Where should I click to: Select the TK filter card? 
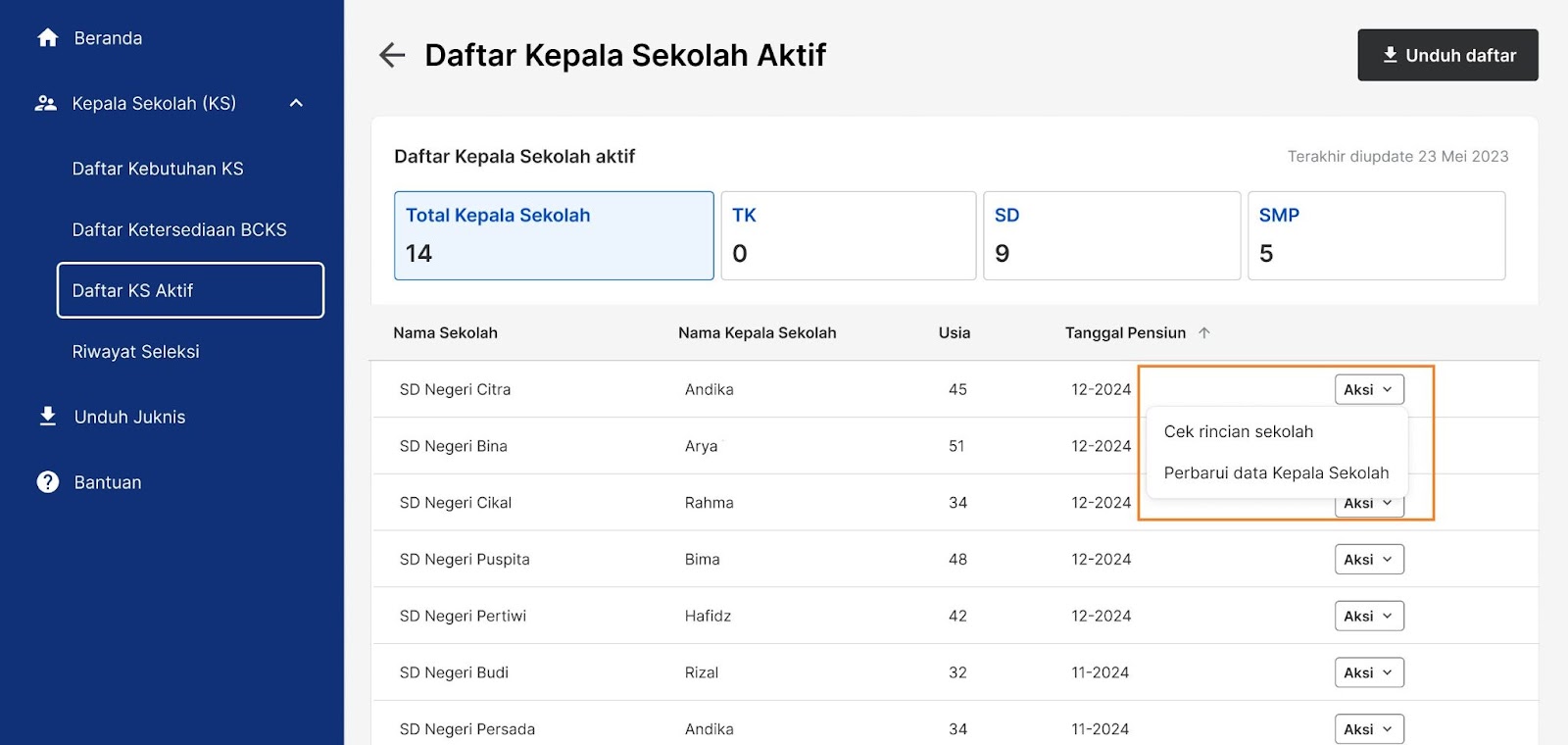pyautogui.click(x=849, y=235)
